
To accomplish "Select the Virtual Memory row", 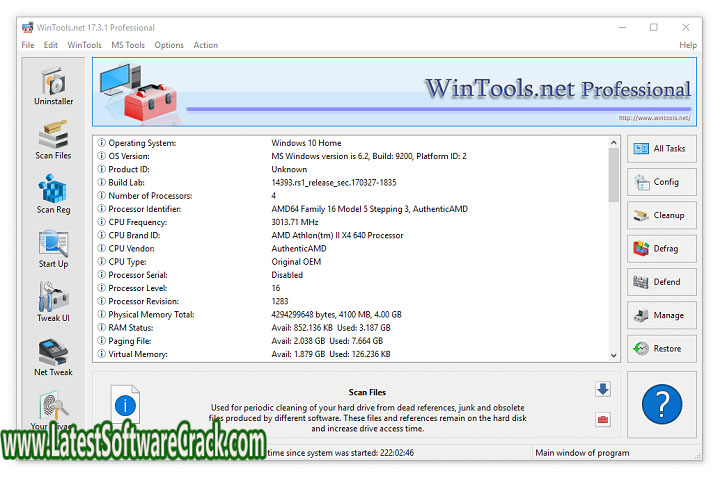I will pos(351,354).
